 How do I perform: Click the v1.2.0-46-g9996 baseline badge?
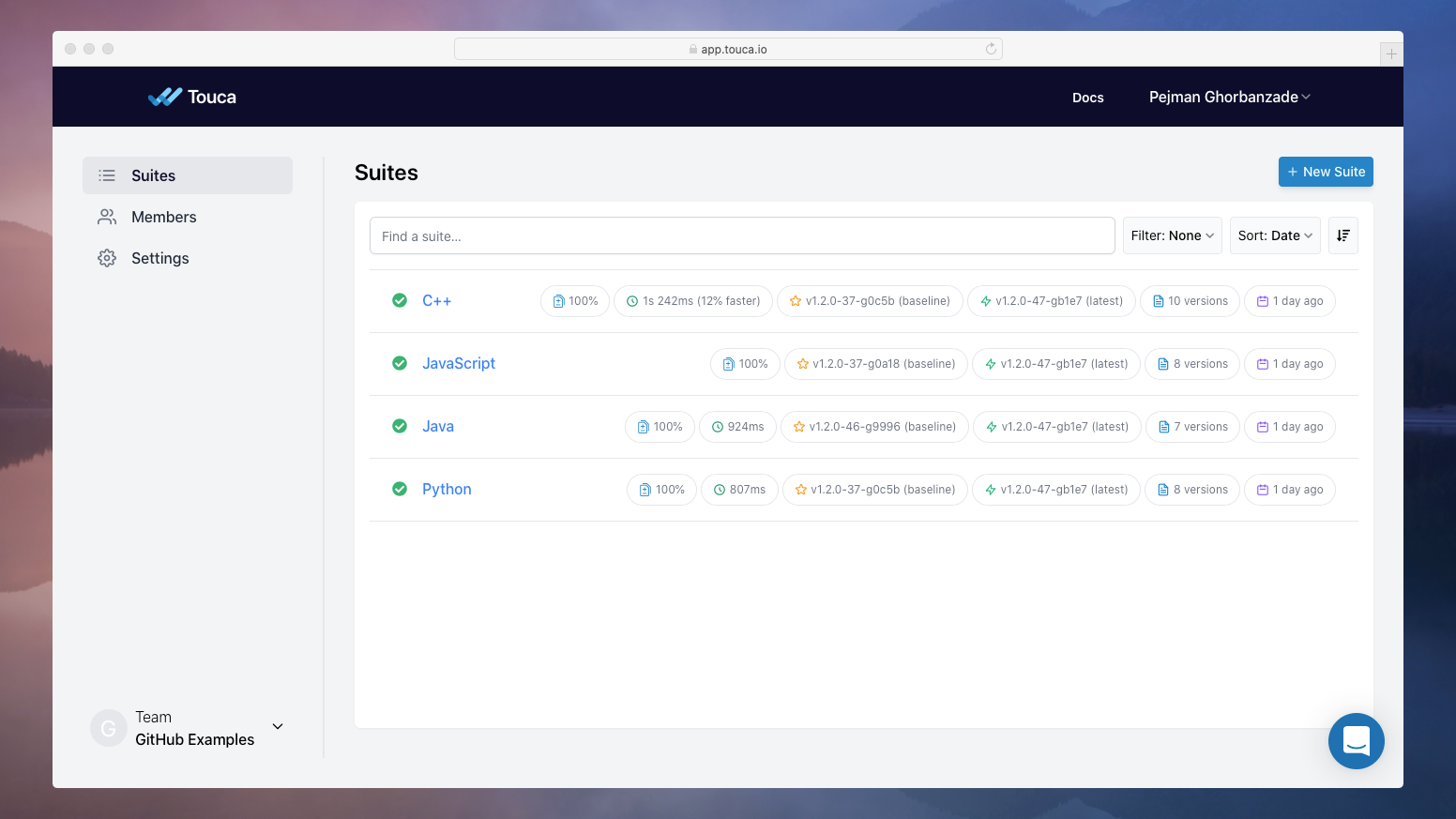[874, 427]
